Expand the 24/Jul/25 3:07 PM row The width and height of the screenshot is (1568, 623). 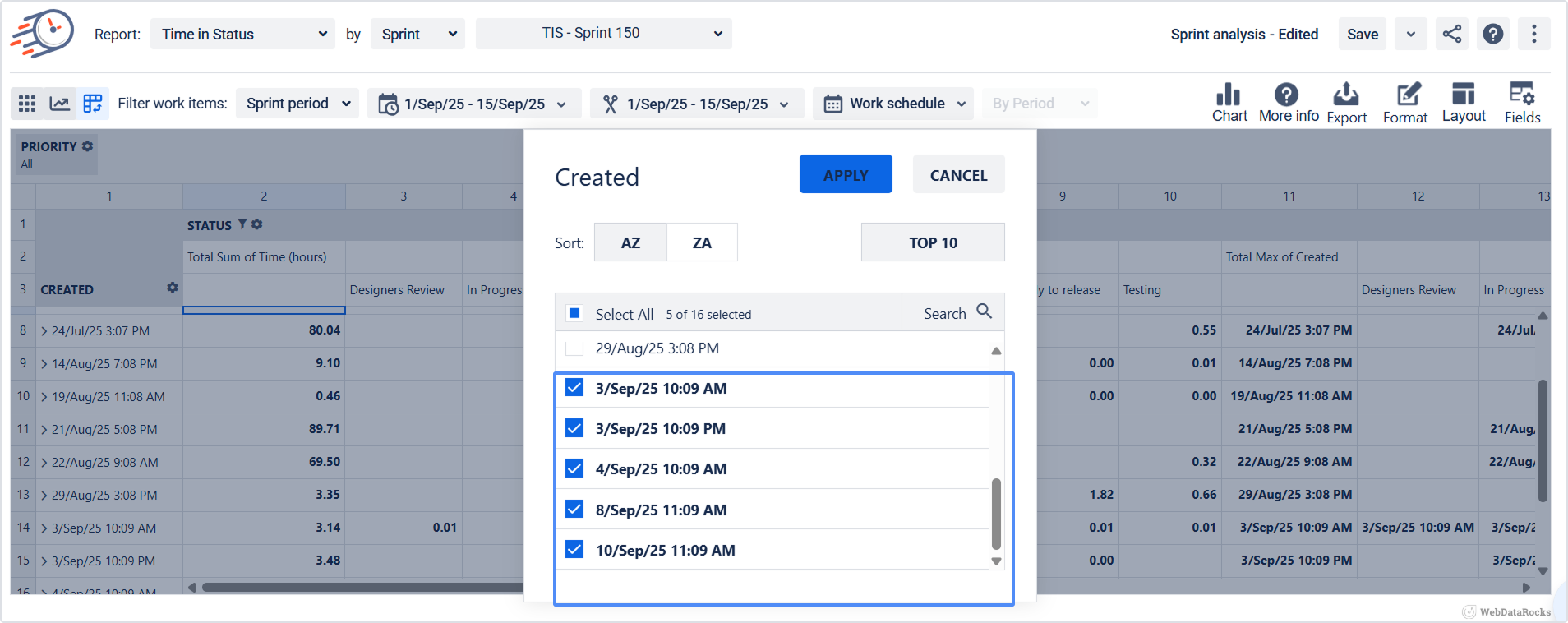click(x=44, y=331)
